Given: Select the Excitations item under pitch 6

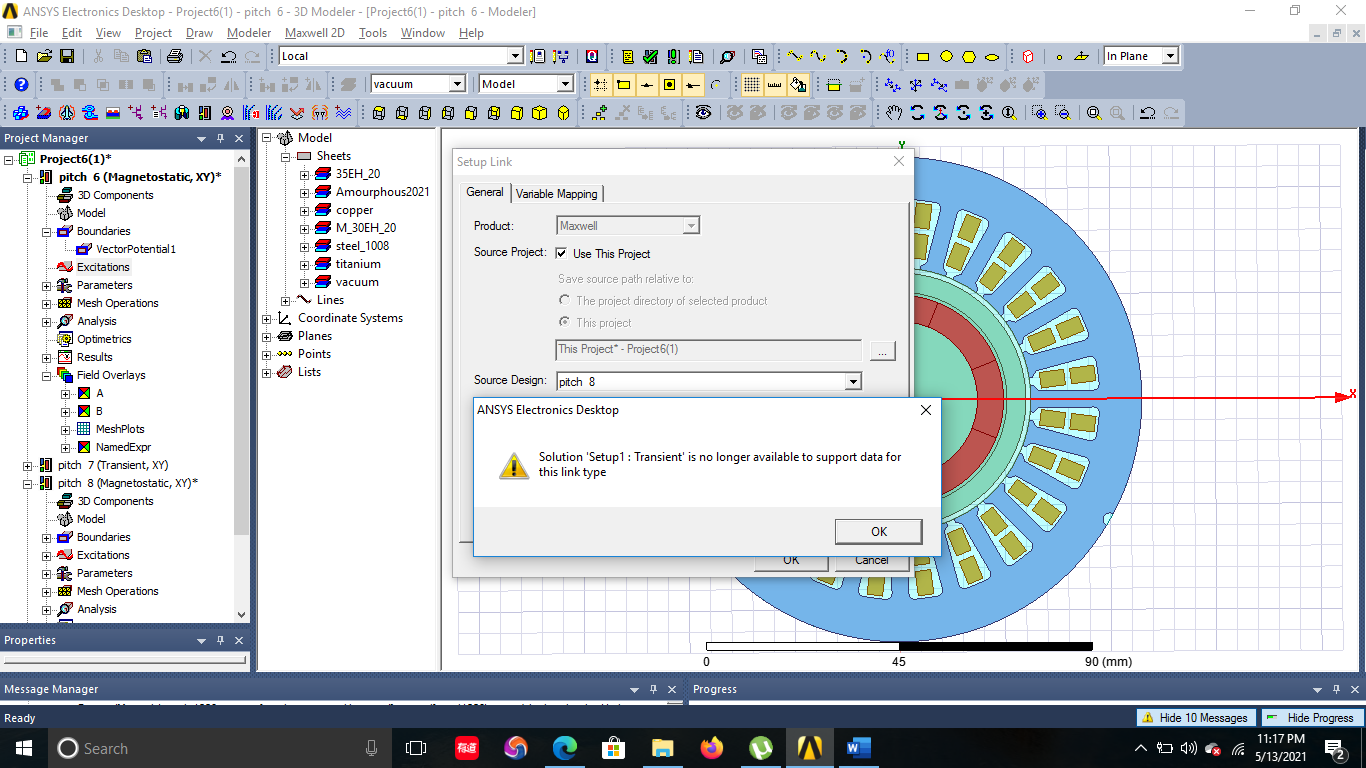Looking at the screenshot, I should pyautogui.click(x=103, y=267).
